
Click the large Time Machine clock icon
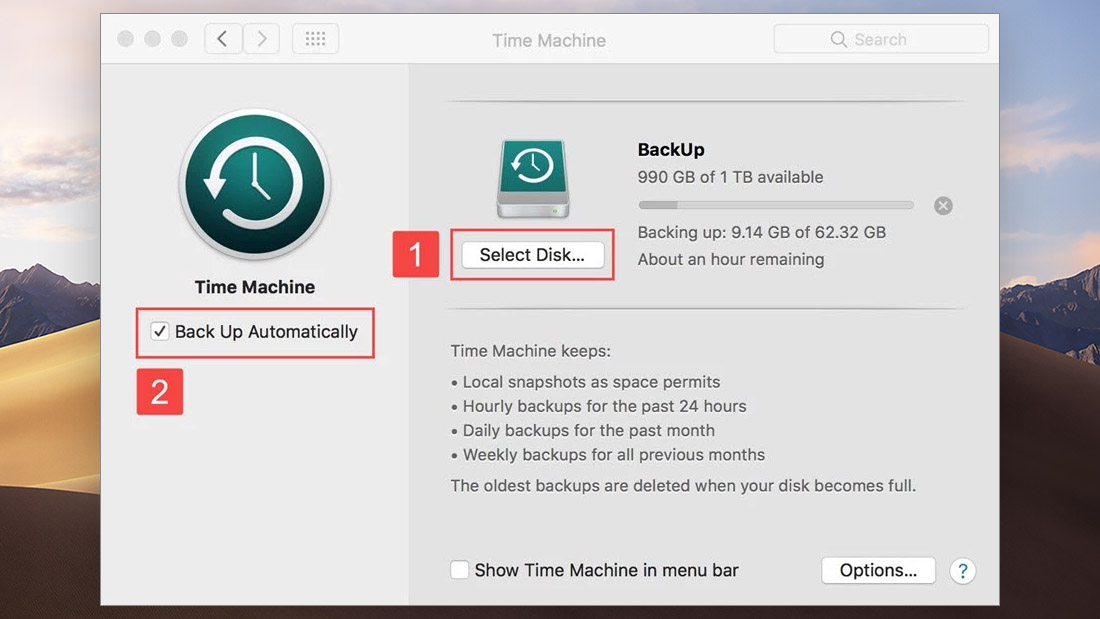tap(255, 185)
